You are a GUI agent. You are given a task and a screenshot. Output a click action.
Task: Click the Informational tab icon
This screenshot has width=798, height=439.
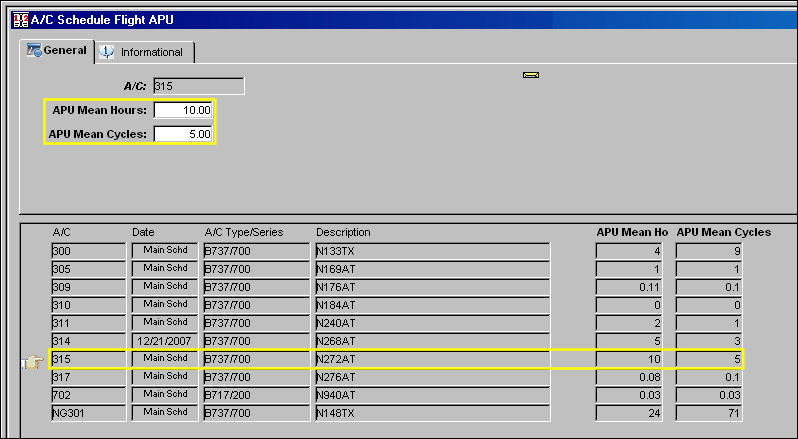point(106,52)
